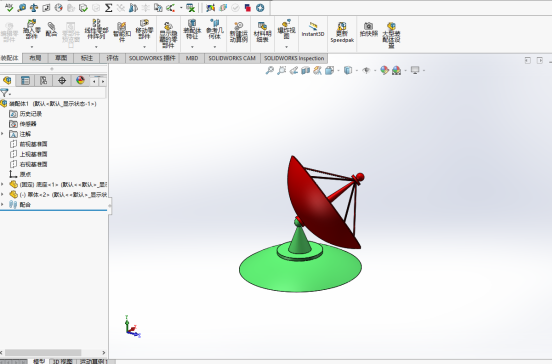This screenshot has width=552, height=364.
Task: Open dropdown under Linear Component Pattern
Action: [x=96, y=47]
